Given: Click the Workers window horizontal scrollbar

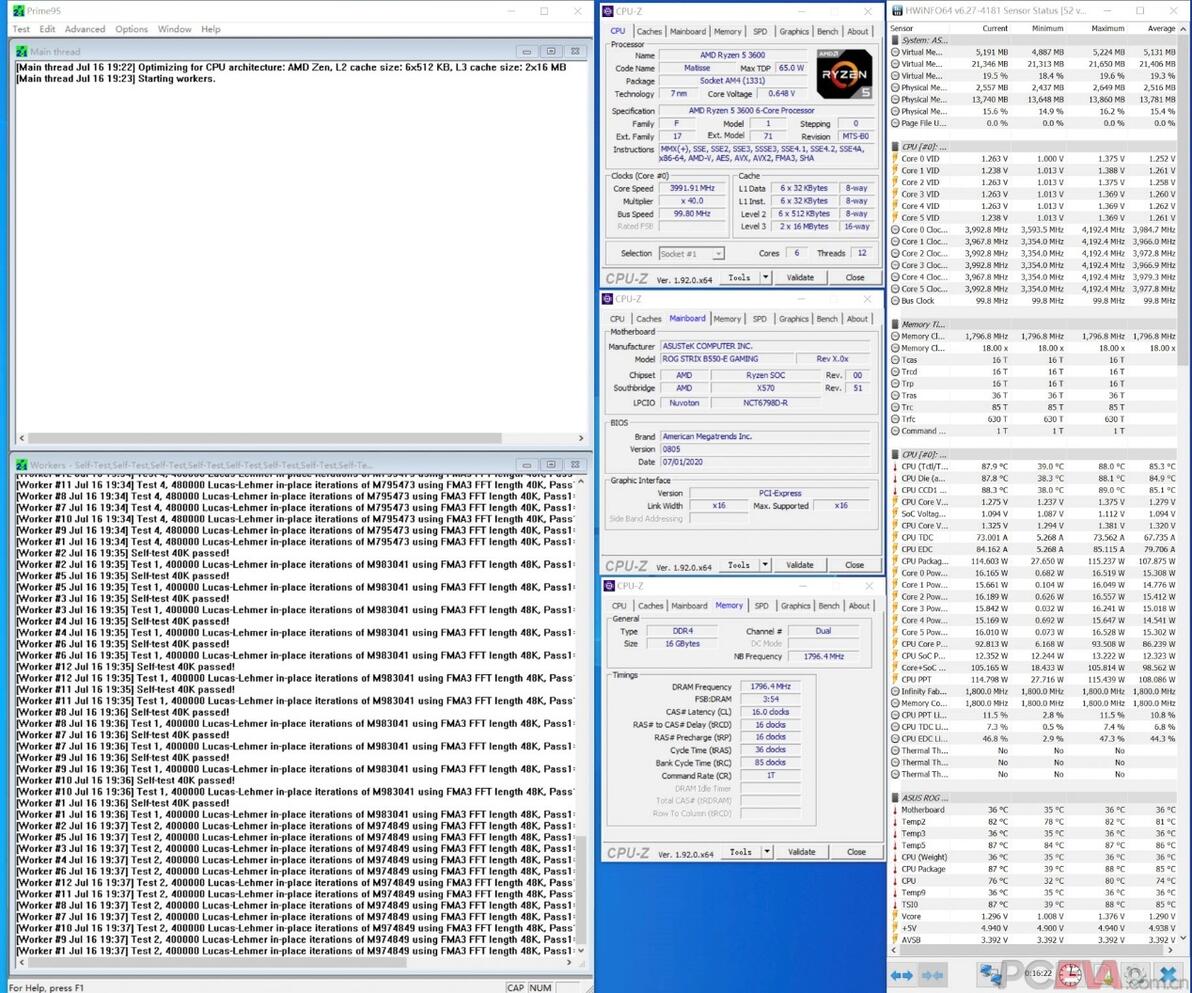Looking at the screenshot, I should click(x=217, y=962).
